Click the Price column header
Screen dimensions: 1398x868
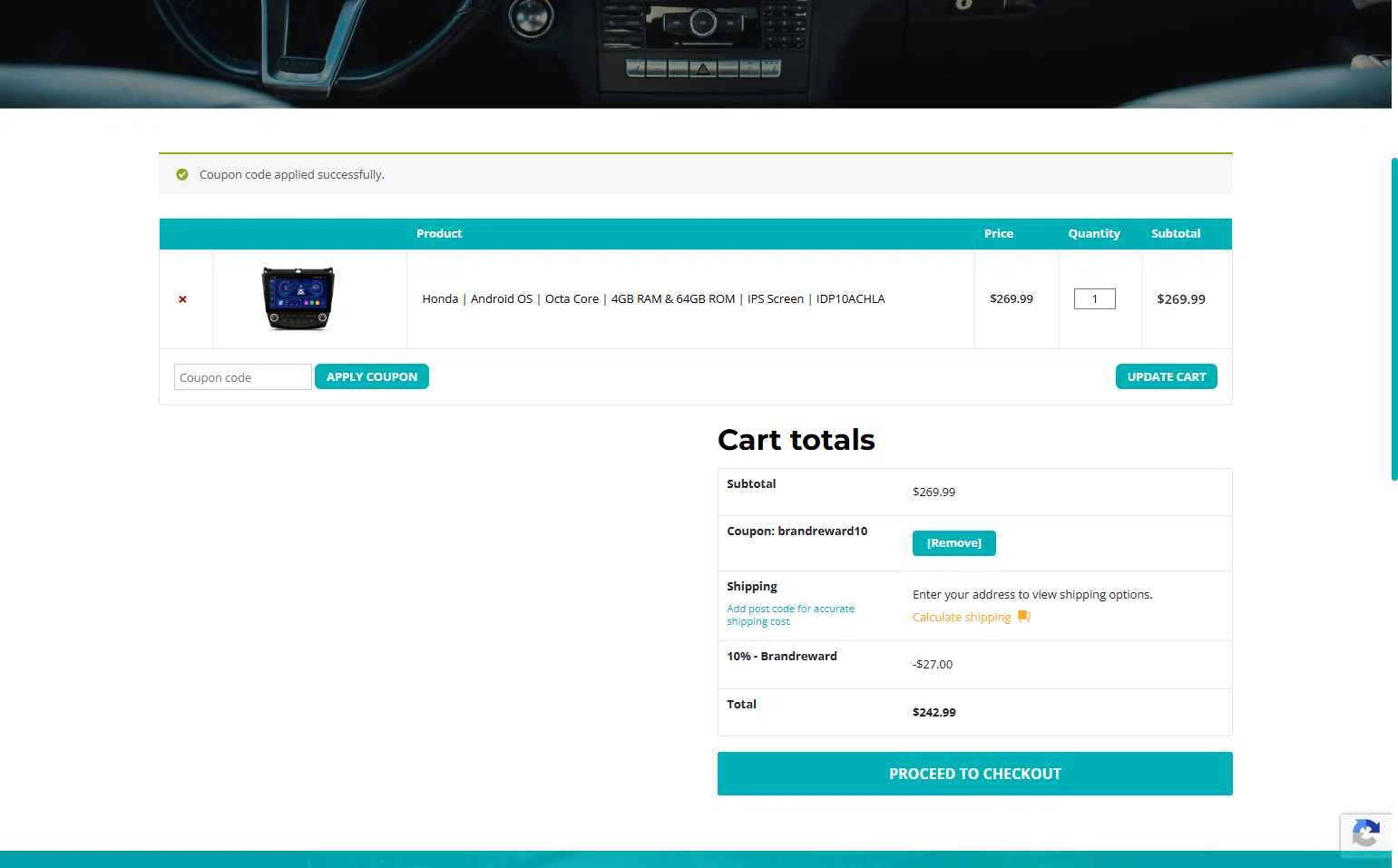click(999, 233)
